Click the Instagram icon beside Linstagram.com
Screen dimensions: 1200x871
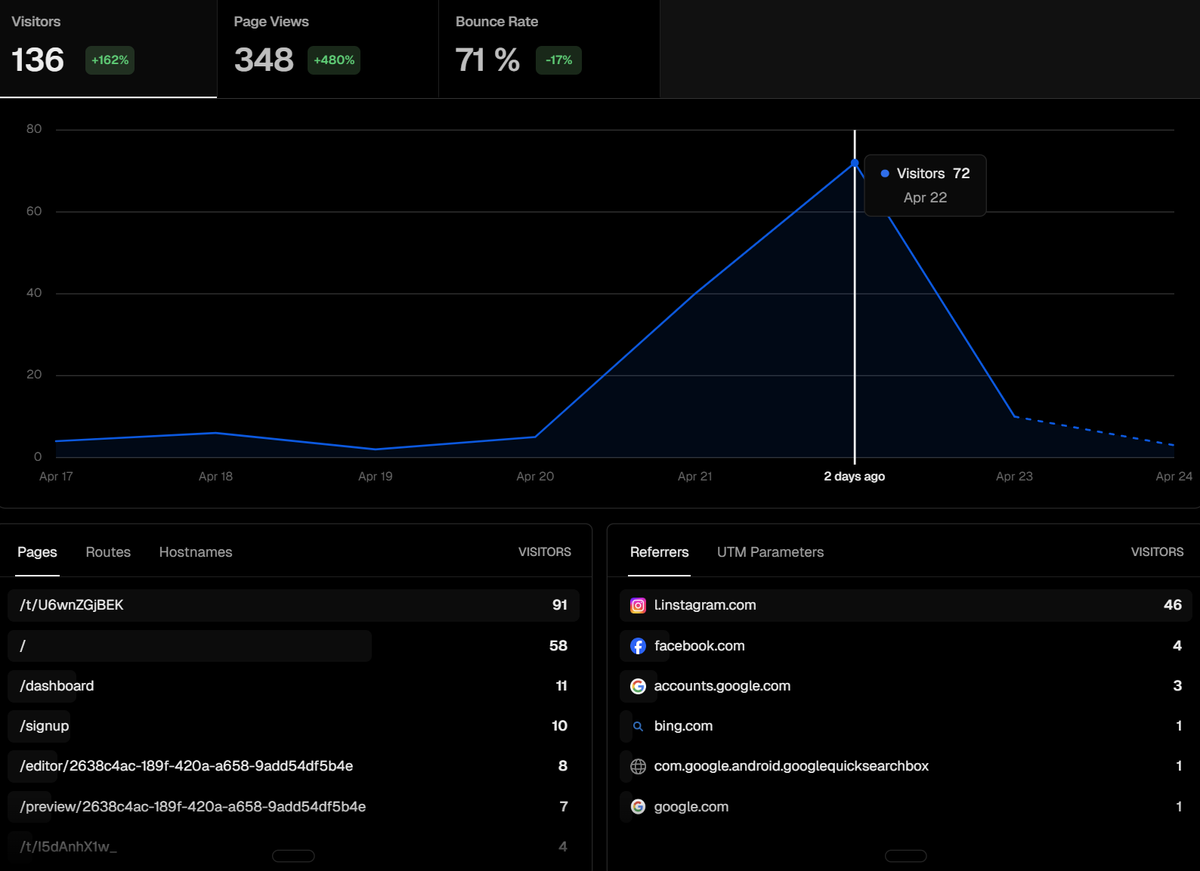point(638,605)
